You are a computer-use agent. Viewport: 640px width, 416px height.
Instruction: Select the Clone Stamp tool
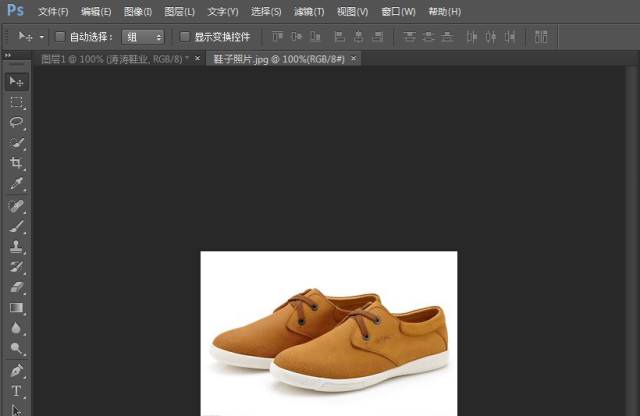(x=16, y=247)
